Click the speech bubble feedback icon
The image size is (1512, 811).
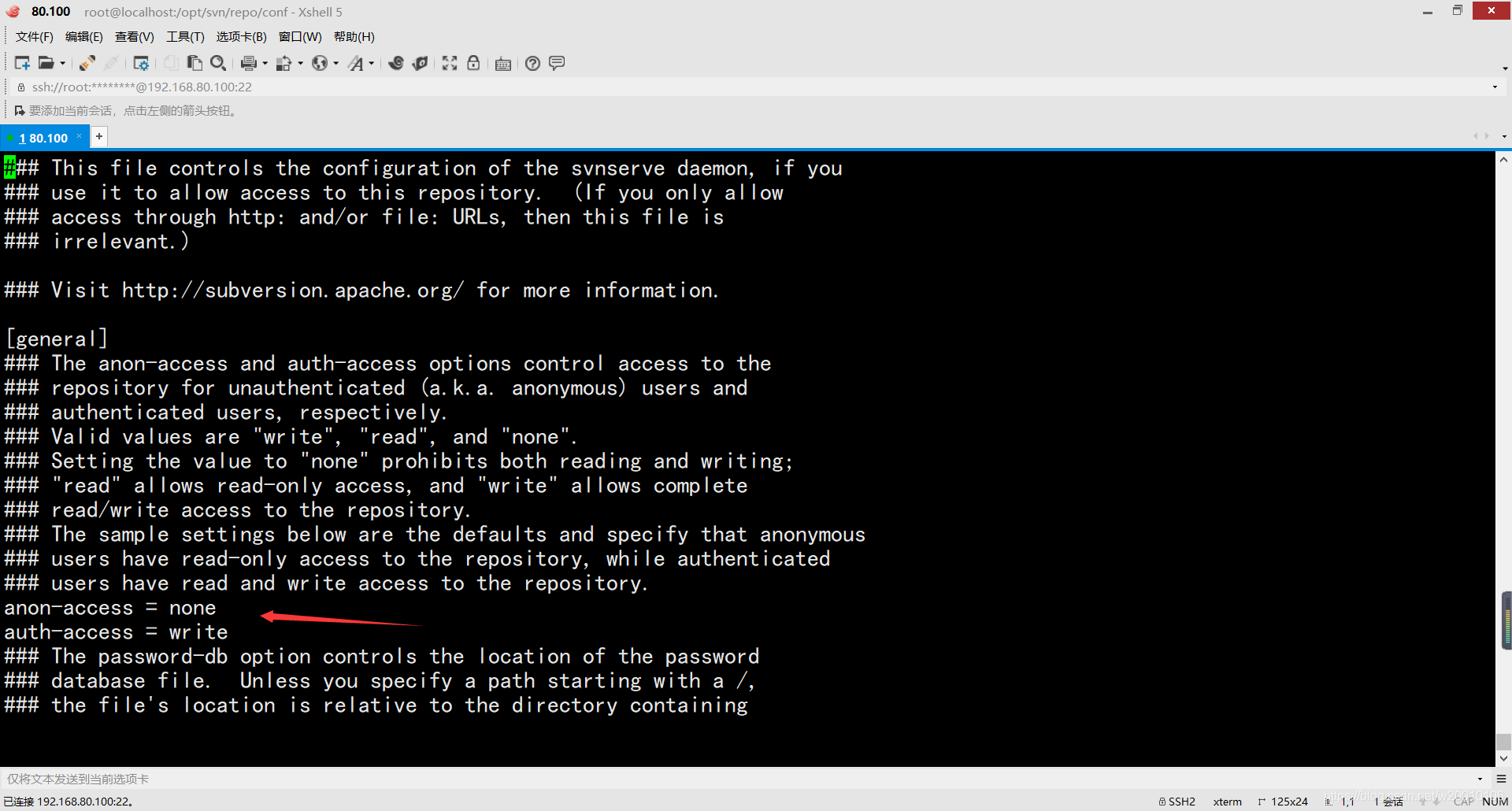pos(557,63)
